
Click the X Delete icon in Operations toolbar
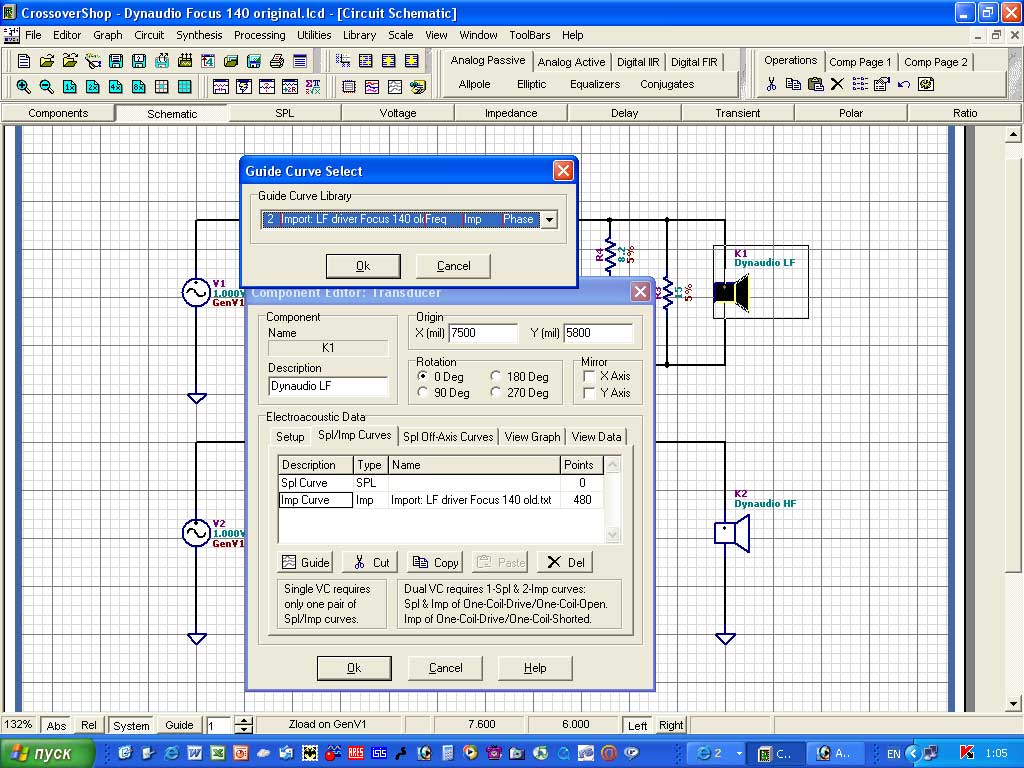coord(837,85)
